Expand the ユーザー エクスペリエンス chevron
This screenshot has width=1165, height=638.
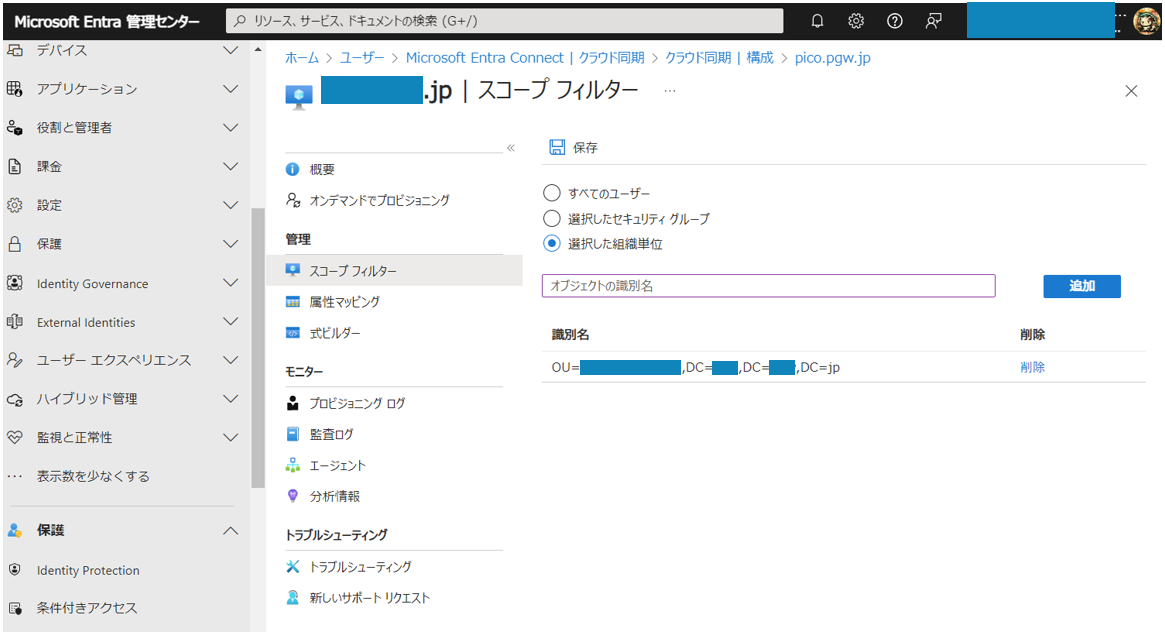(x=231, y=360)
